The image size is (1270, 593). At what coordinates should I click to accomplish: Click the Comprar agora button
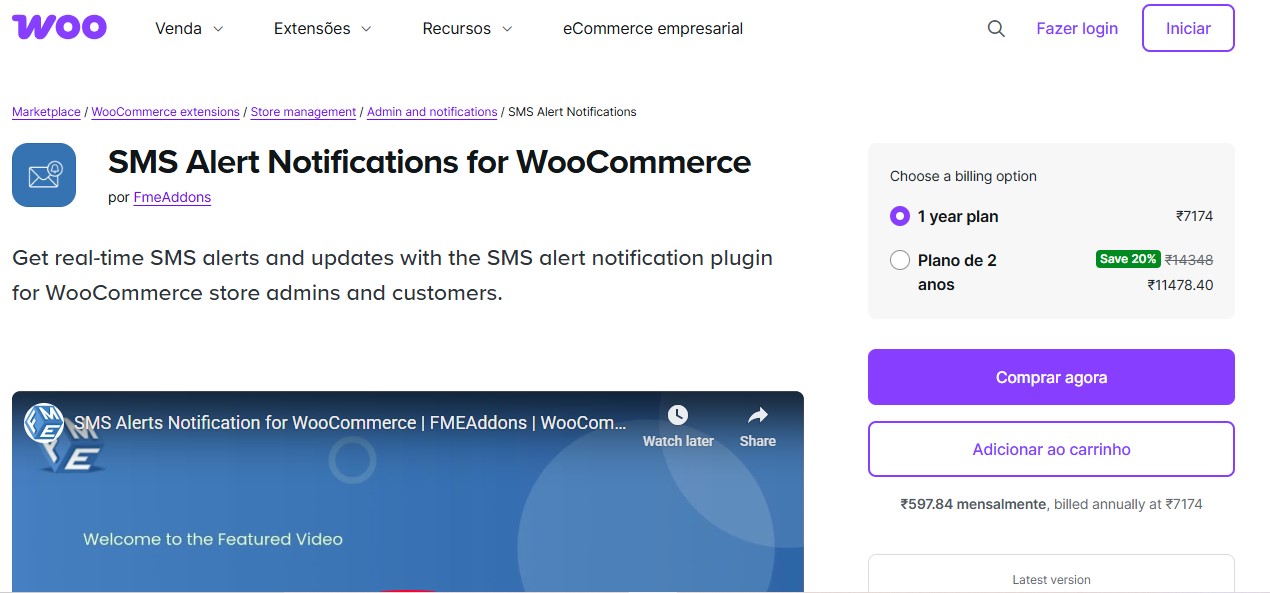pos(1051,377)
